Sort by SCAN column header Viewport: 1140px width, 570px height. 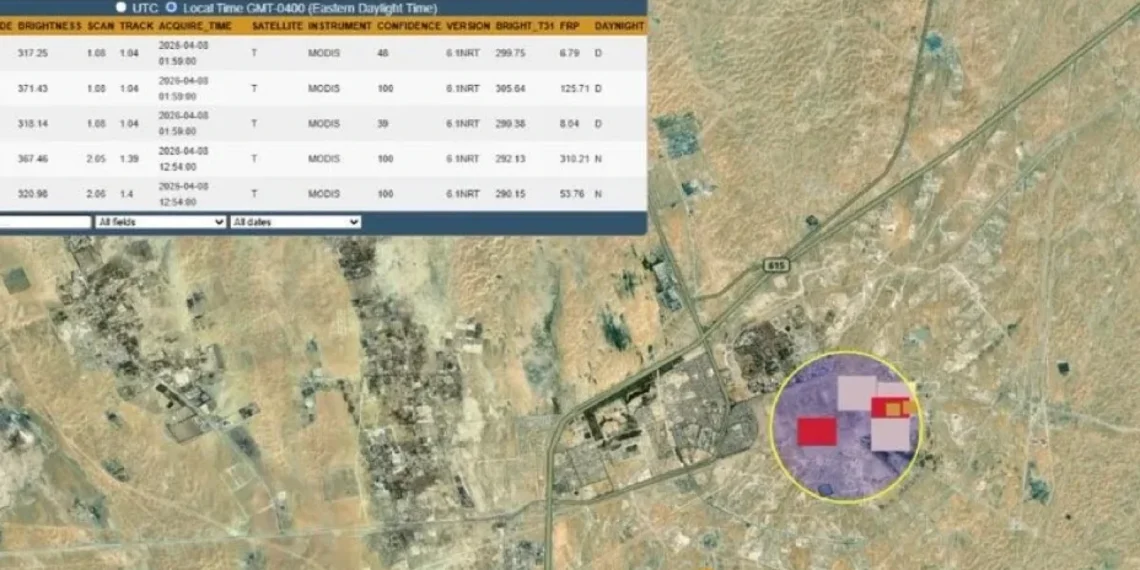pos(100,25)
